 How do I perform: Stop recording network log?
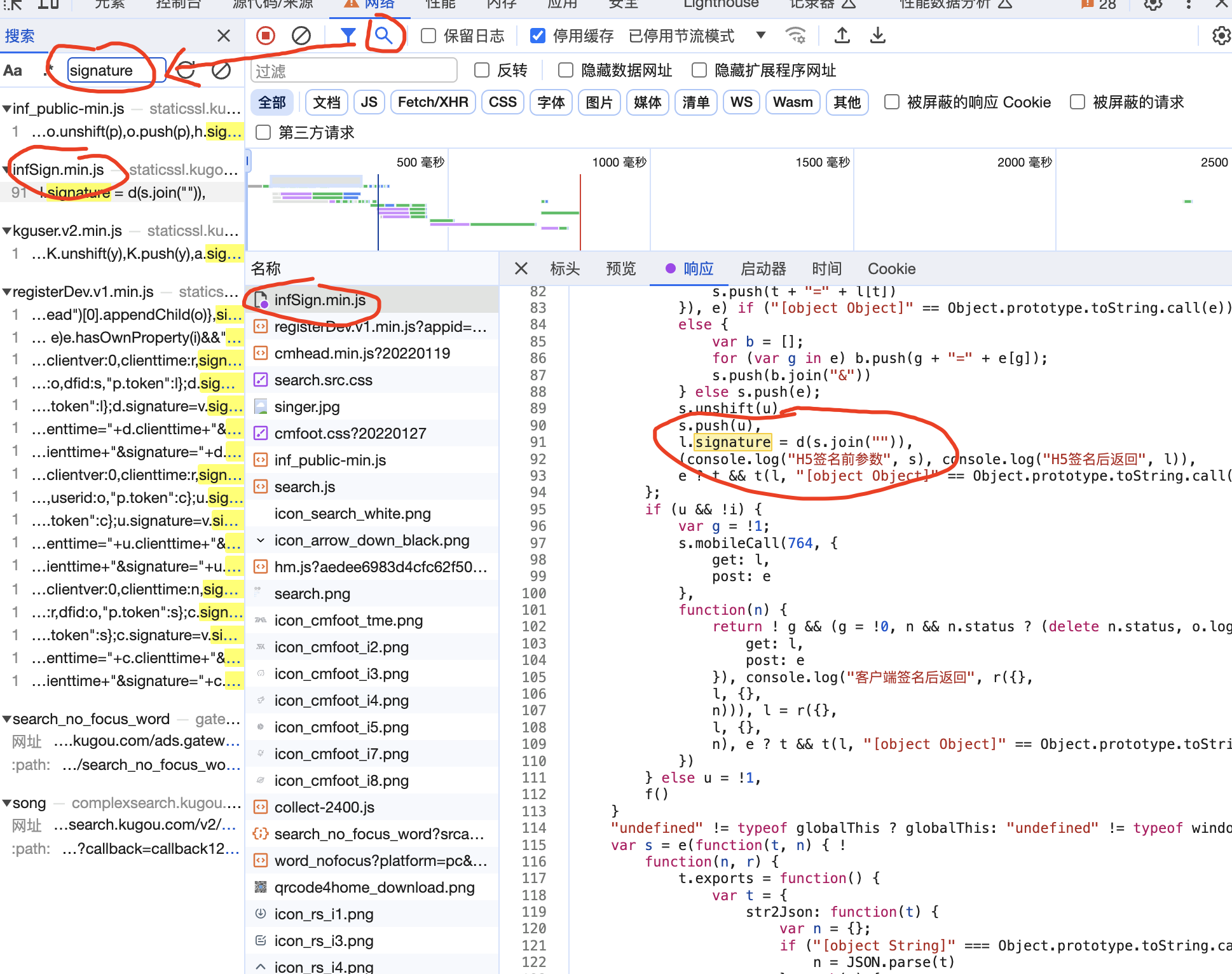pyautogui.click(x=266, y=36)
